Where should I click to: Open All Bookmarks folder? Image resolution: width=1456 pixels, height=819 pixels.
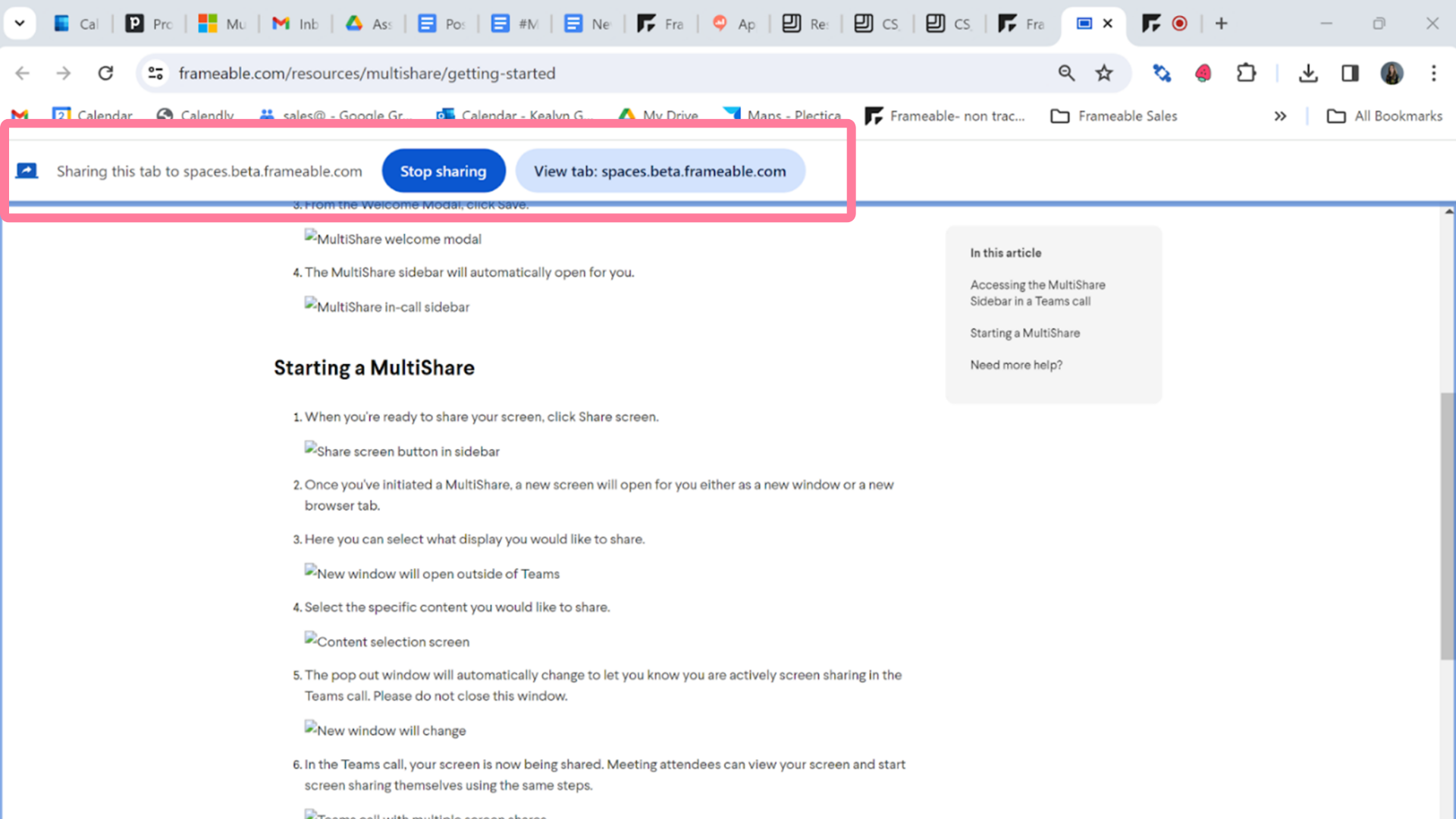point(1385,116)
